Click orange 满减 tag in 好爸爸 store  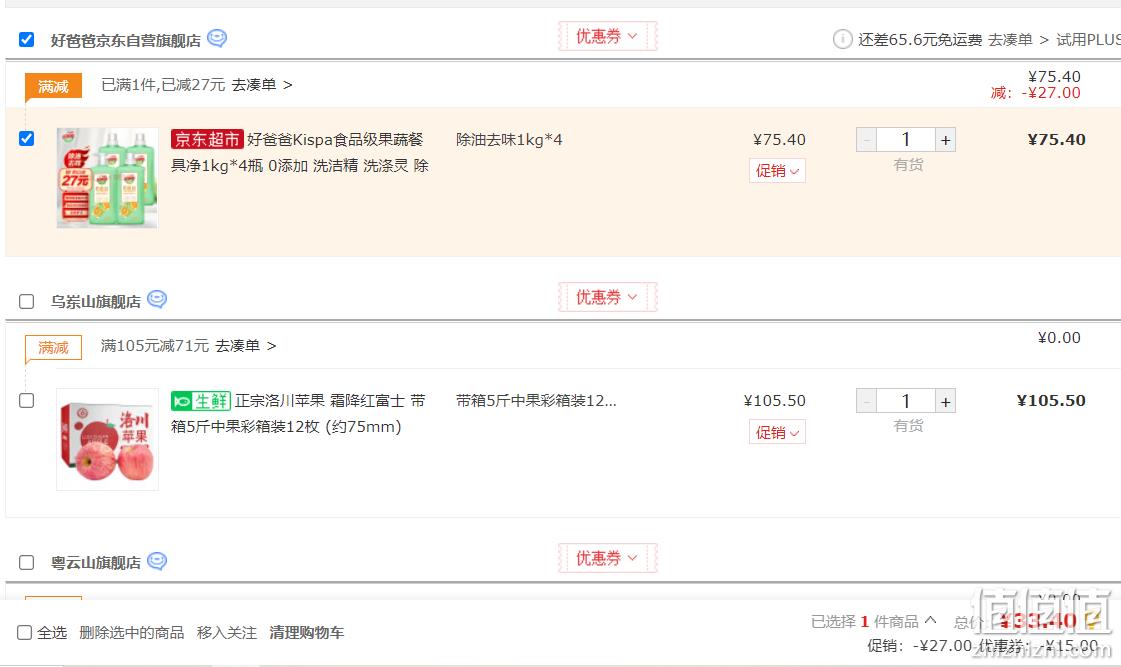pyautogui.click(x=54, y=87)
